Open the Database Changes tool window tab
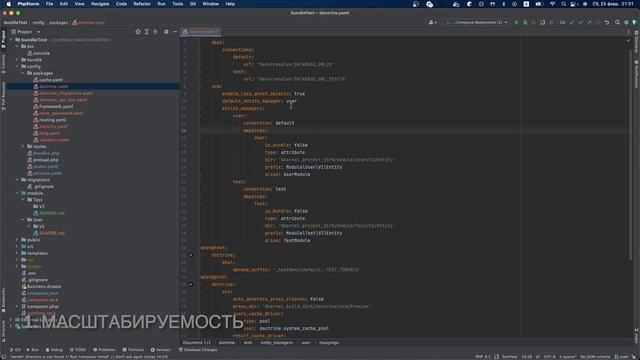The height and width of the screenshot is (360, 640). (198, 350)
